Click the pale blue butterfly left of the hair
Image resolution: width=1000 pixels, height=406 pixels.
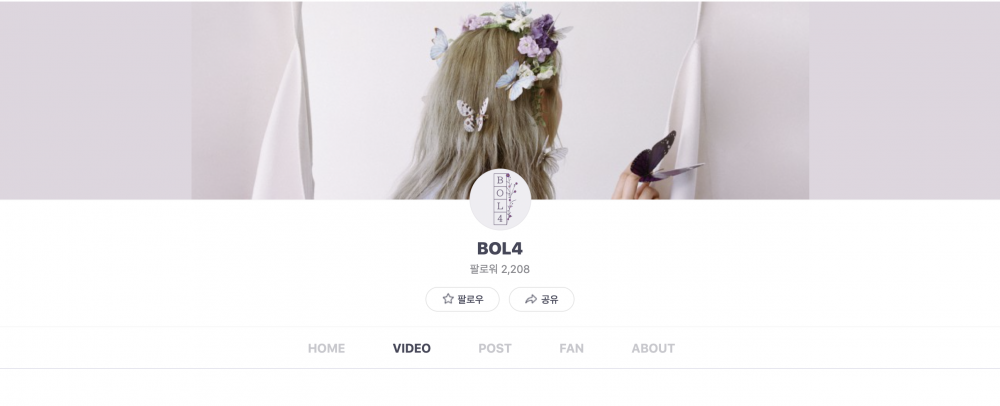440,45
